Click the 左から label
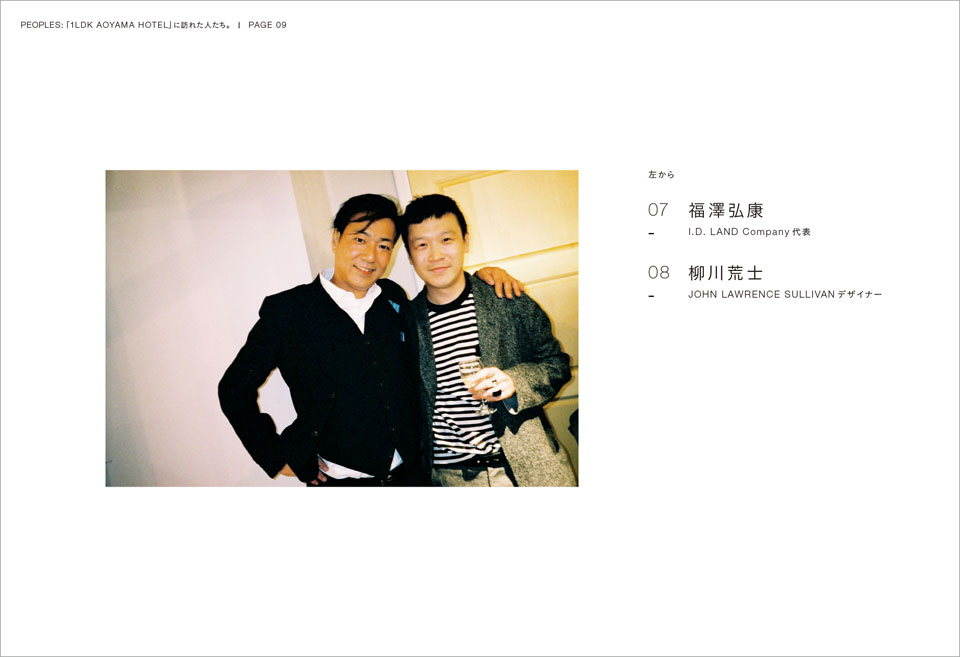 (661, 175)
